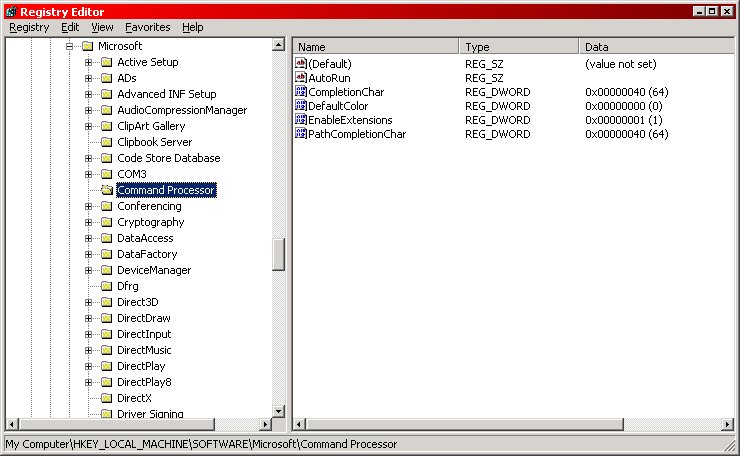This screenshot has height=456, width=740.
Task: Click the Data column header
Action: [656, 47]
